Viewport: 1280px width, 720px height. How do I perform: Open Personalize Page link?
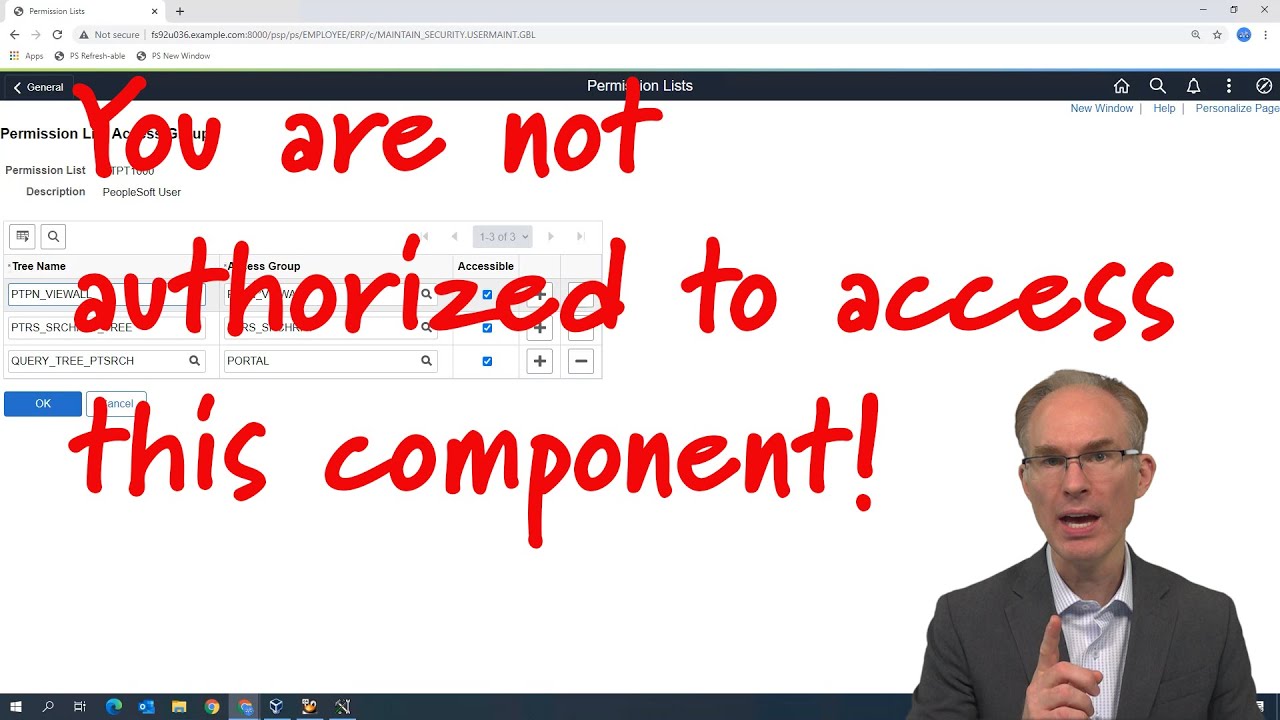point(1237,108)
